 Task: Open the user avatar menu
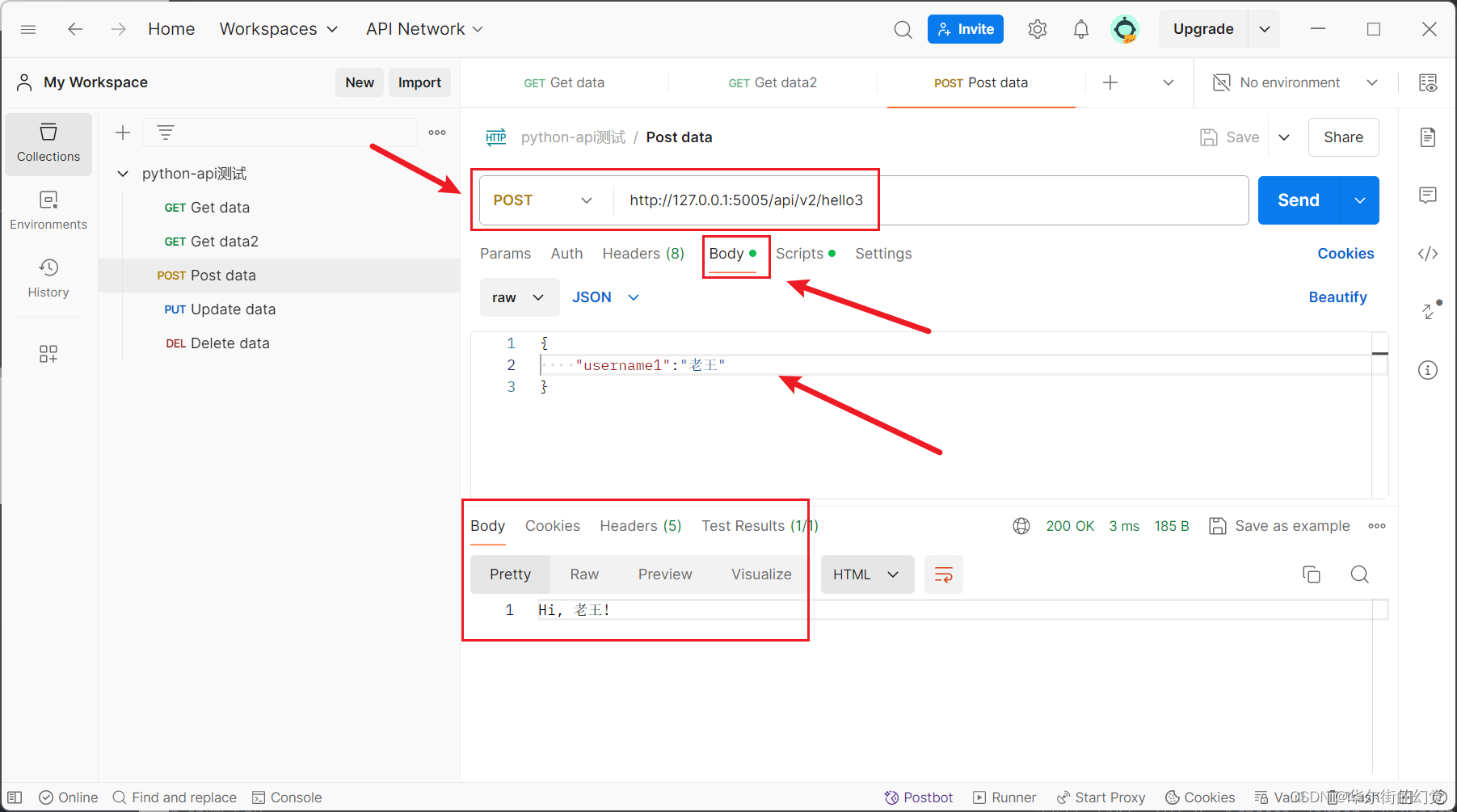[x=1125, y=29]
